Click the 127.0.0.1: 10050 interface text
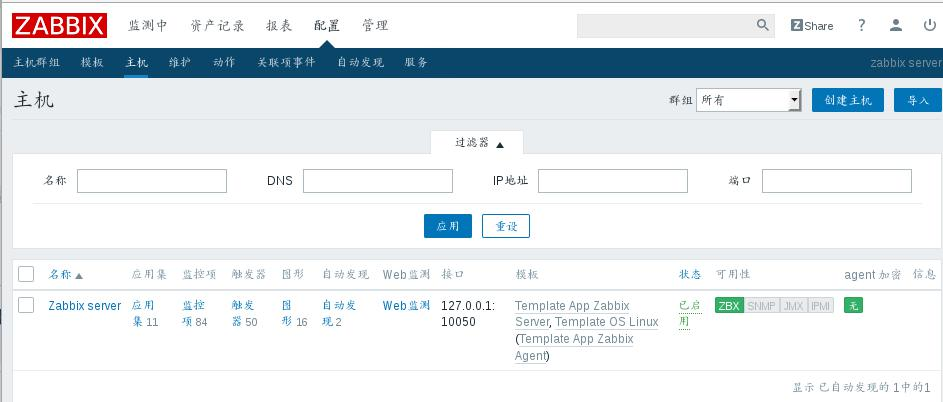 [468, 314]
